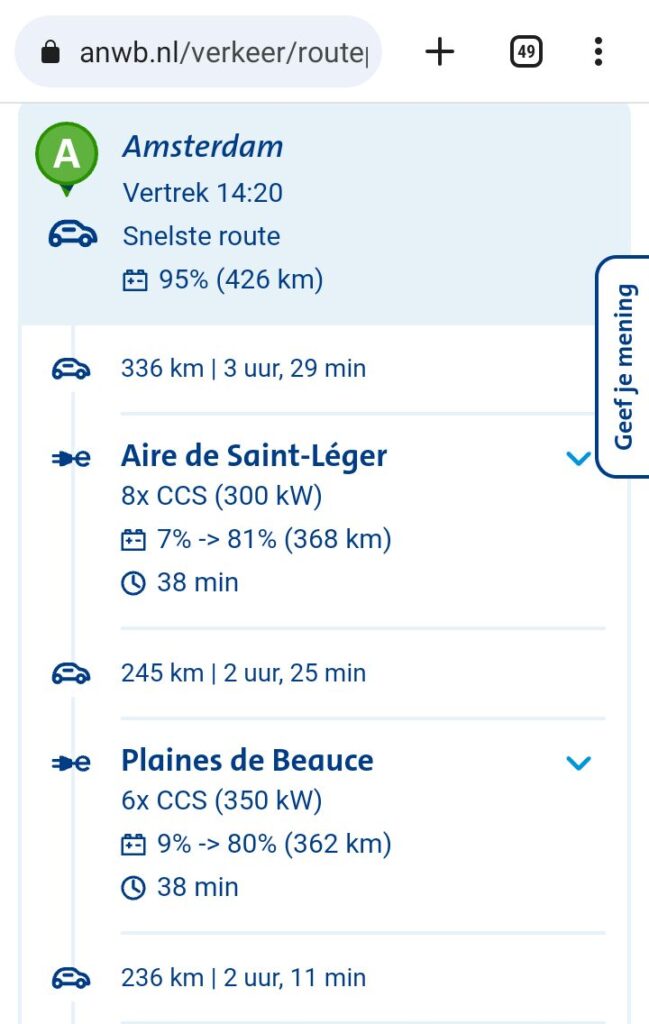Tap the battery icon next to 95%
The image size is (649, 1024).
(x=134, y=281)
